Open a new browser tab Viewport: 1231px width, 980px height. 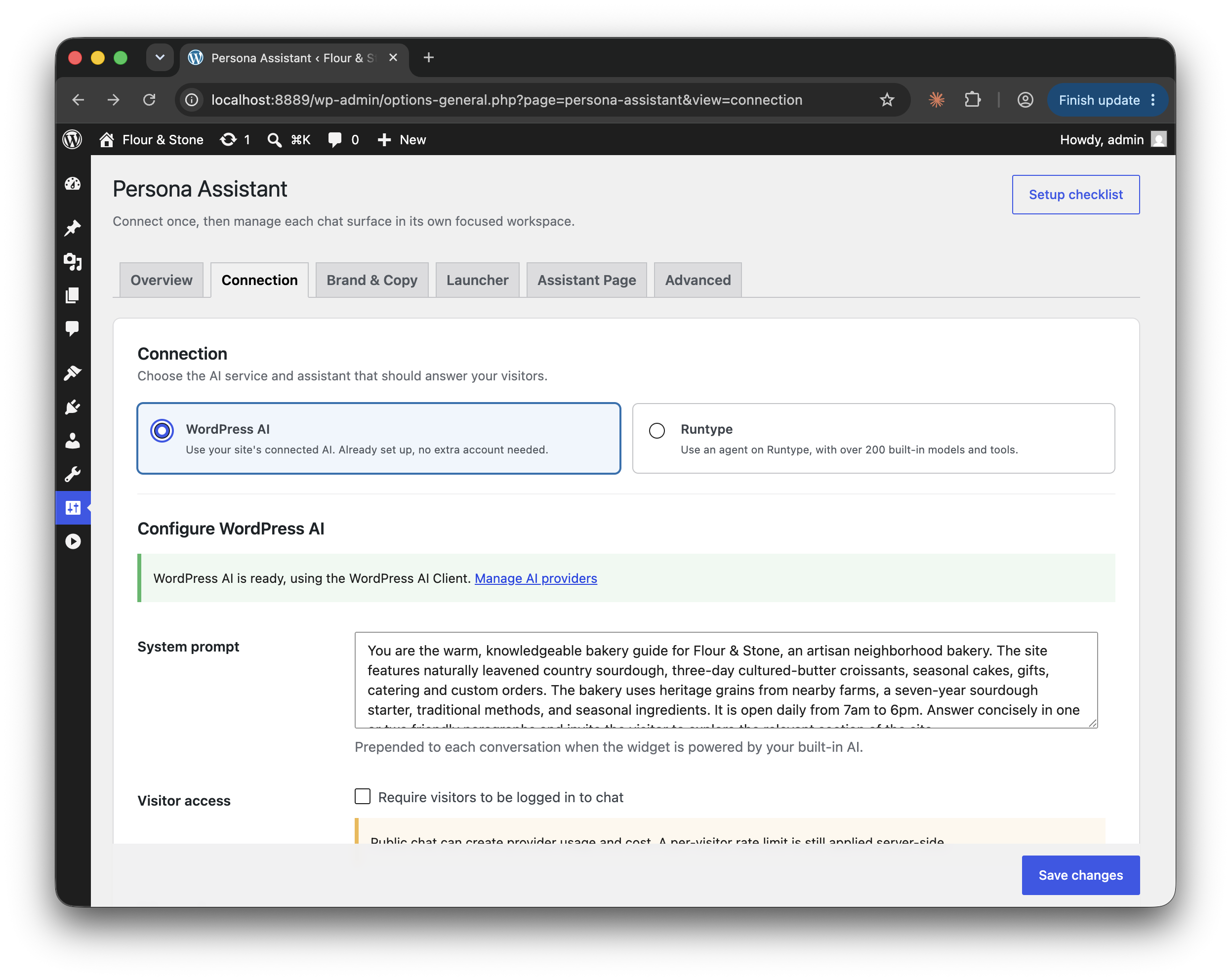pyautogui.click(x=429, y=58)
